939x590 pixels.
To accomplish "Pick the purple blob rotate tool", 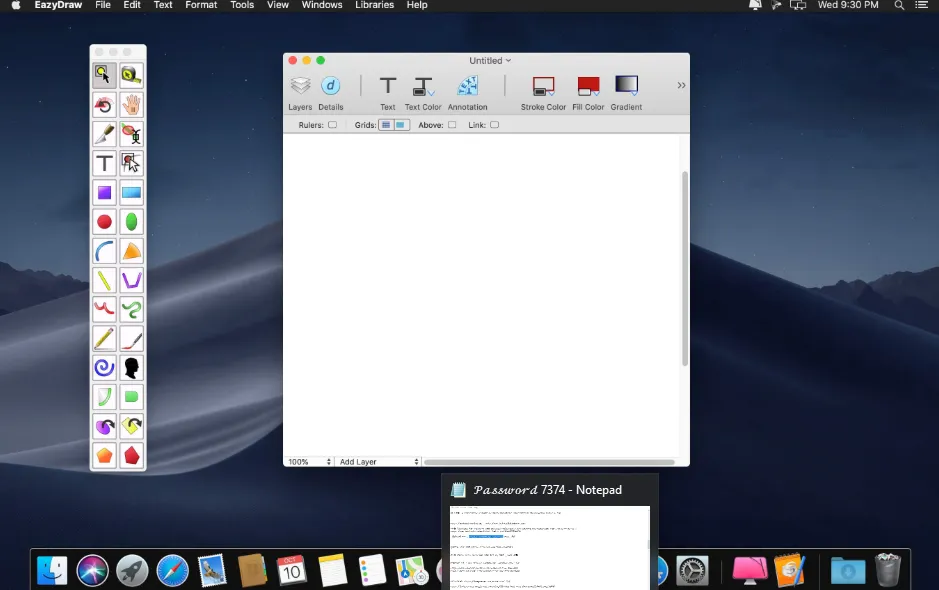I will tap(104, 426).
